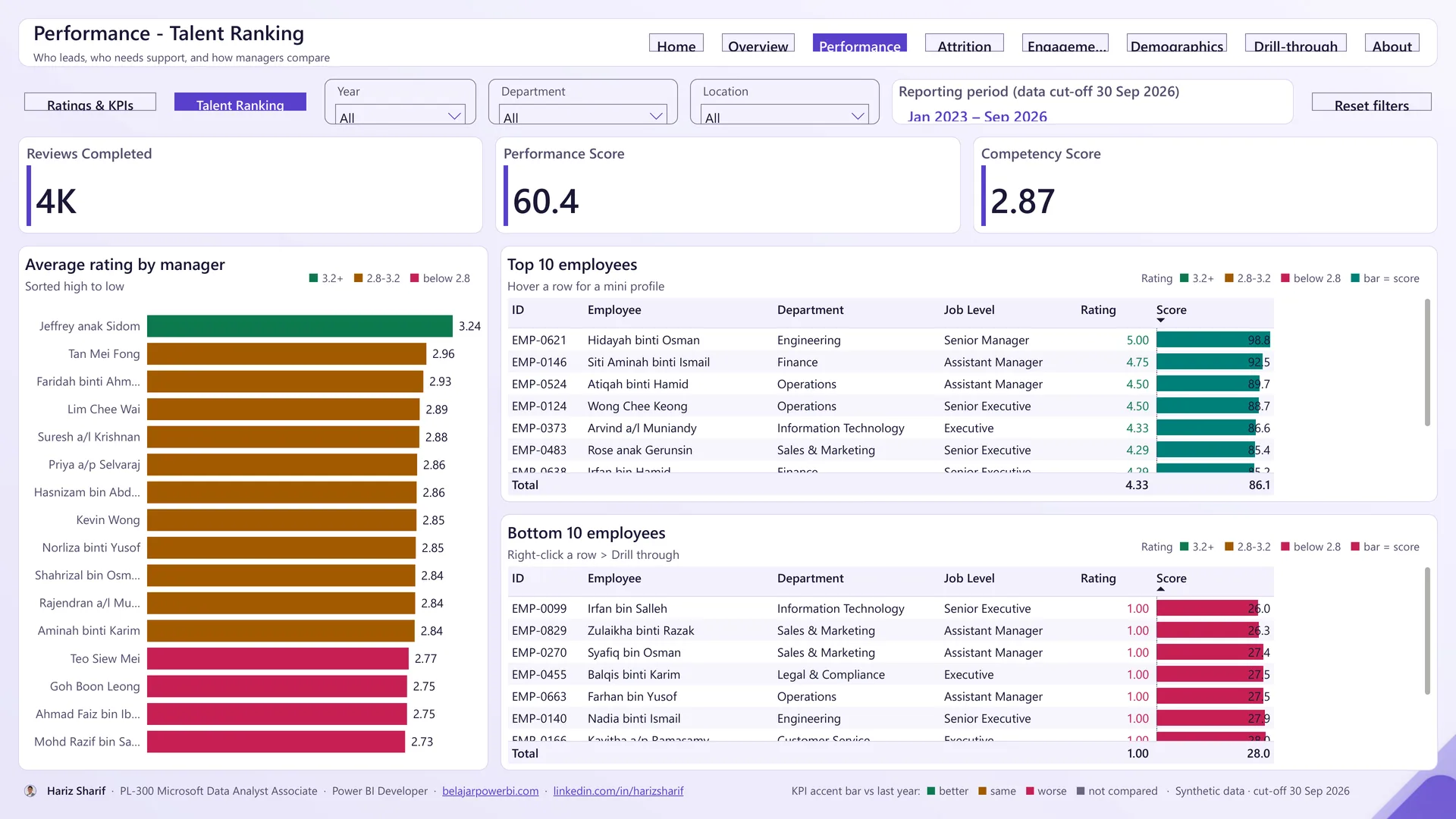Go to the Overview page tab
Viewport: 1456px width, 819px height.
pos(758,43)
